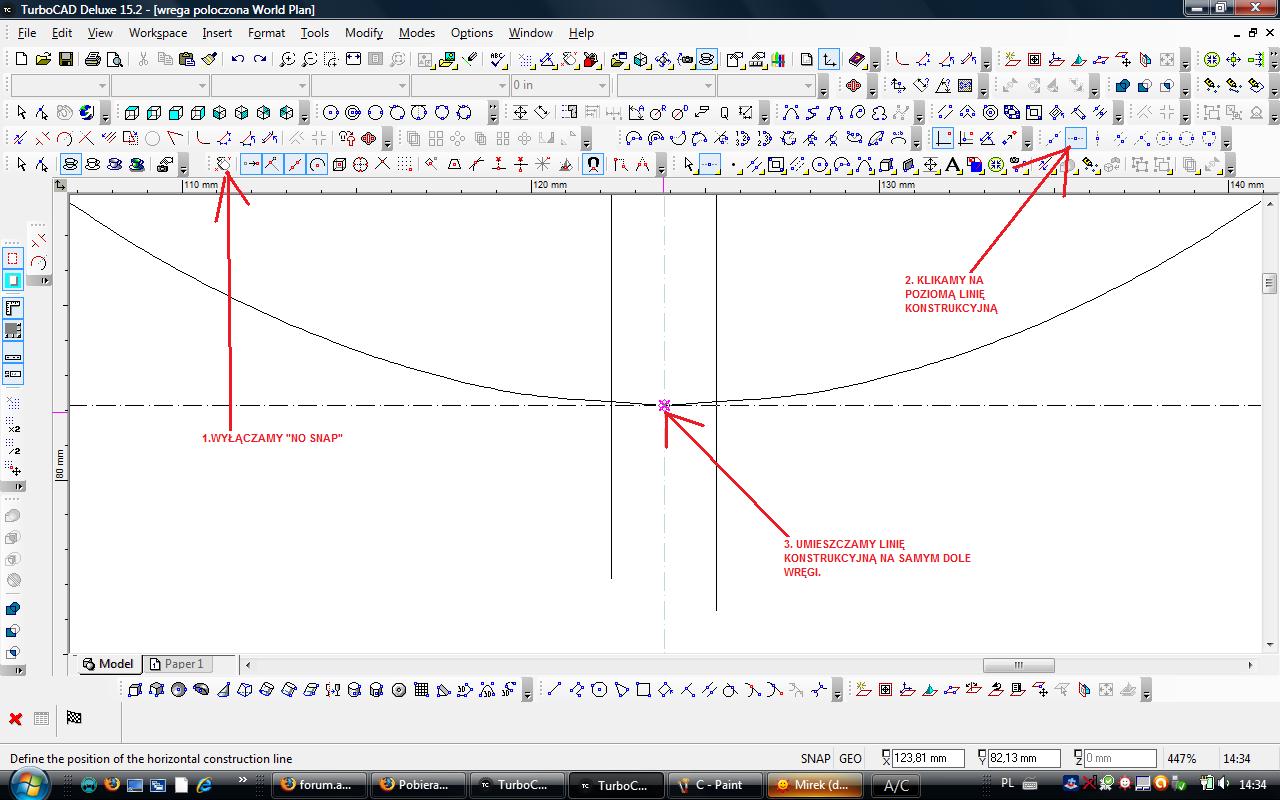This screenshot has width=1280, height=800.
Task: Click GEO button in status bar
Action: pyautogui.click(x=850, y=759)
